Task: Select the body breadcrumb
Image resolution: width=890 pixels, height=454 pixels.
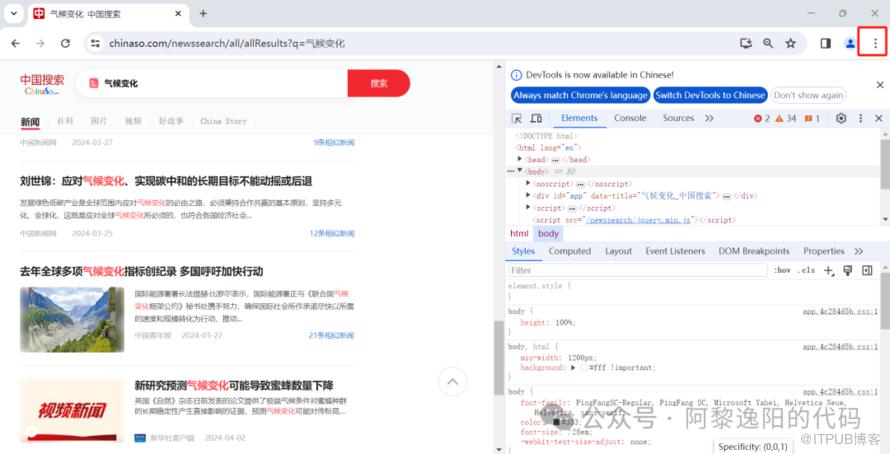Action: pyautogui.click(x=548, y=233)
